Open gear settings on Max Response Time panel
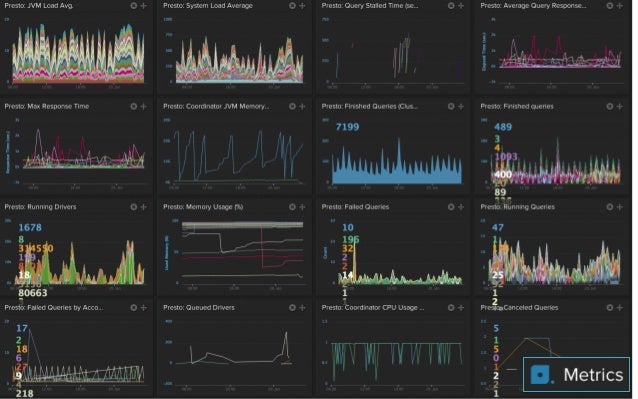This screenshot has height=399, width=638. 133,106
